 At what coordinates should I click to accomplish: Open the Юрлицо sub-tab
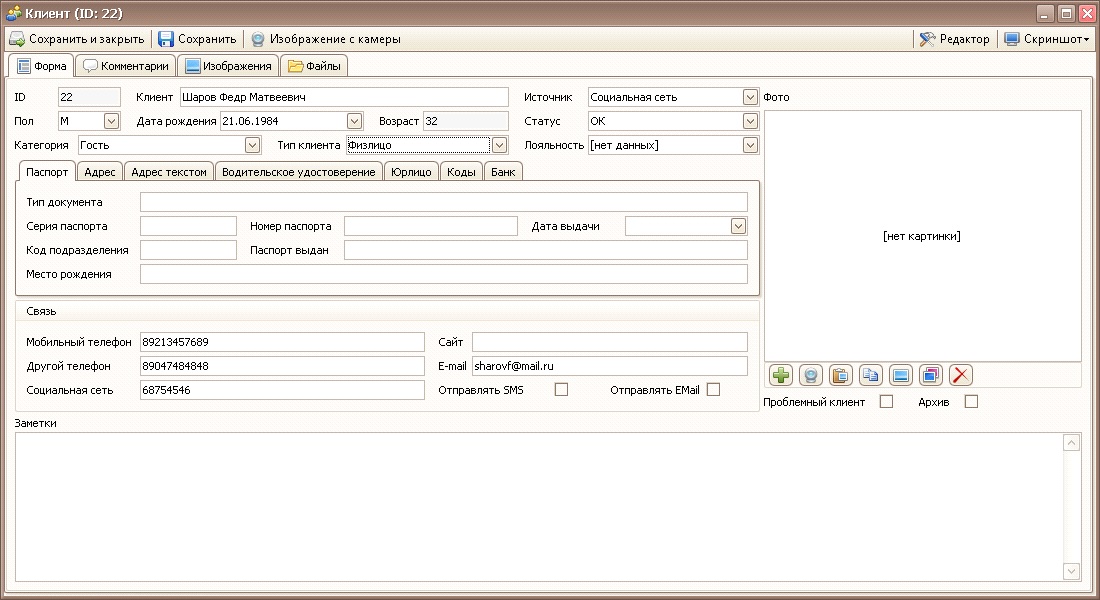coord(411,172)
